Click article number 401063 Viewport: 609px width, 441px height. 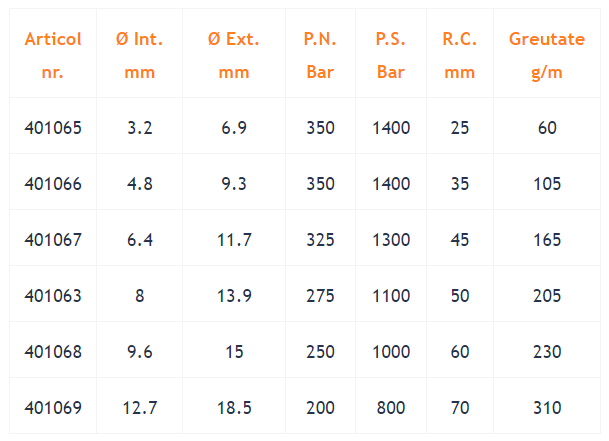coord(53,296)
